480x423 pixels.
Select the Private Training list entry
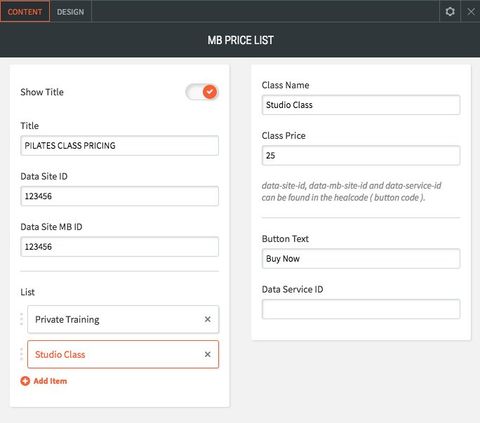point(123,319)
